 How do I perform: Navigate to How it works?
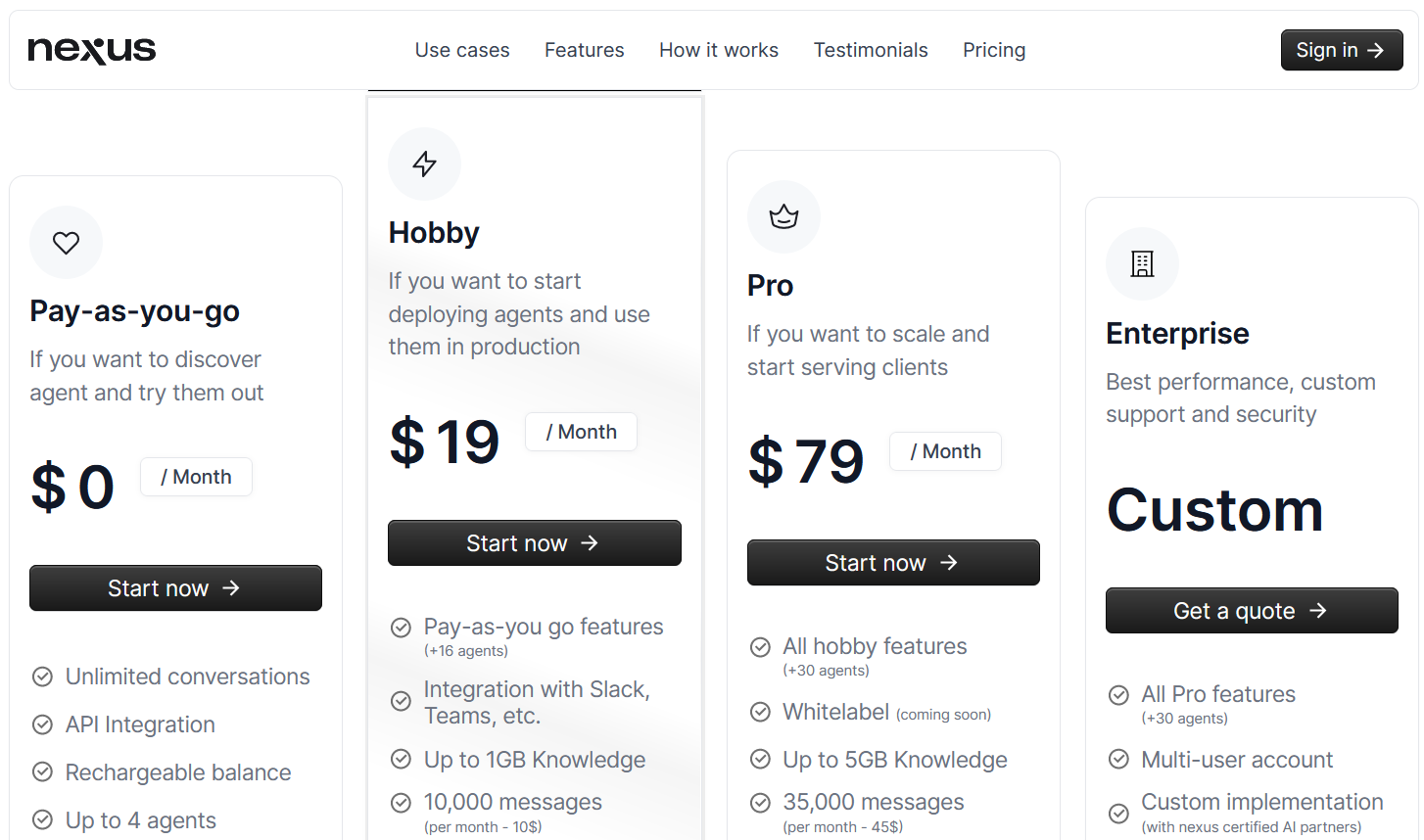719,50
